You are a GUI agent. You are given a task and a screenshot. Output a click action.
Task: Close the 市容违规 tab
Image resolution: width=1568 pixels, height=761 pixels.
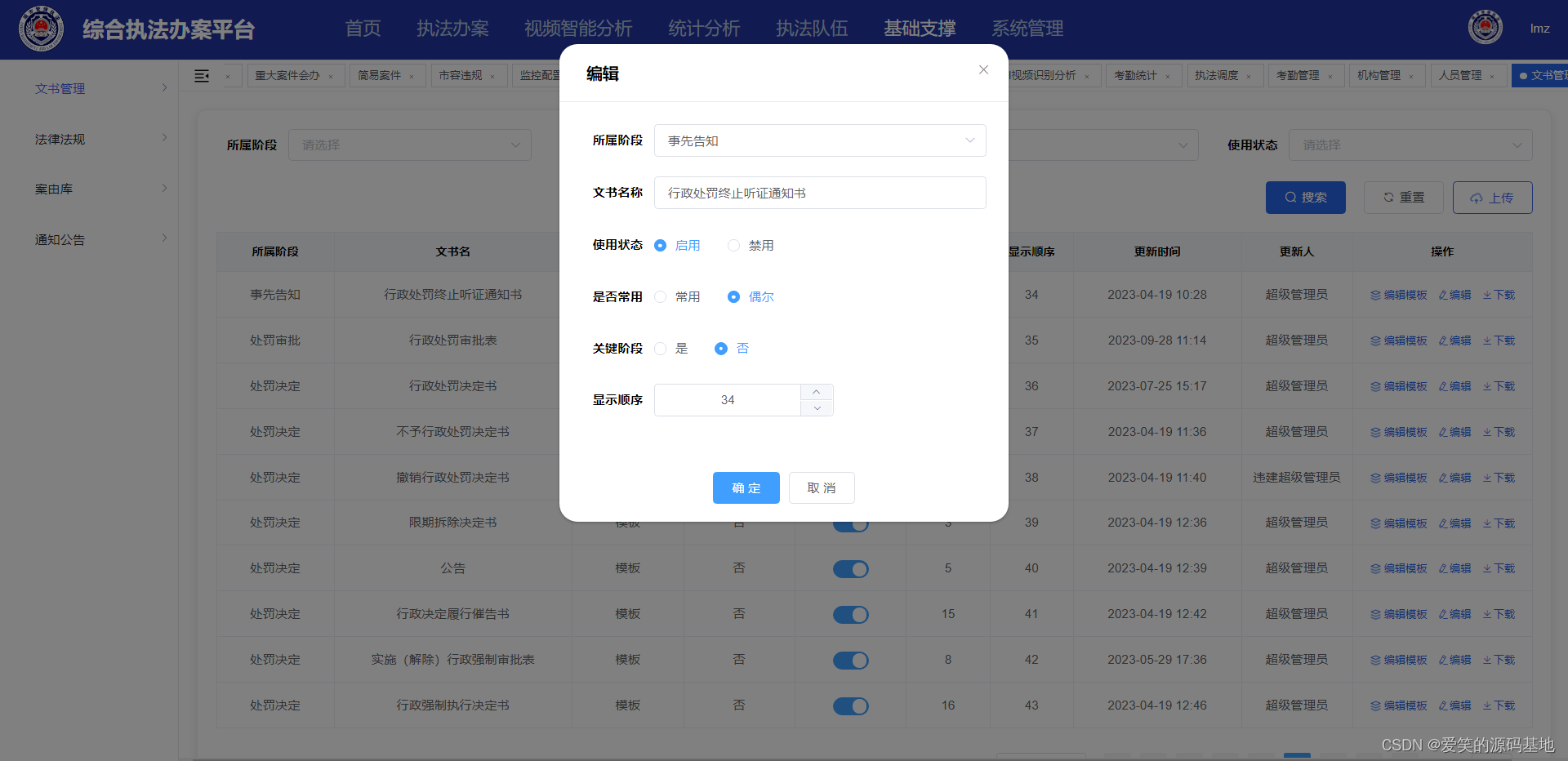coord(492,76)
